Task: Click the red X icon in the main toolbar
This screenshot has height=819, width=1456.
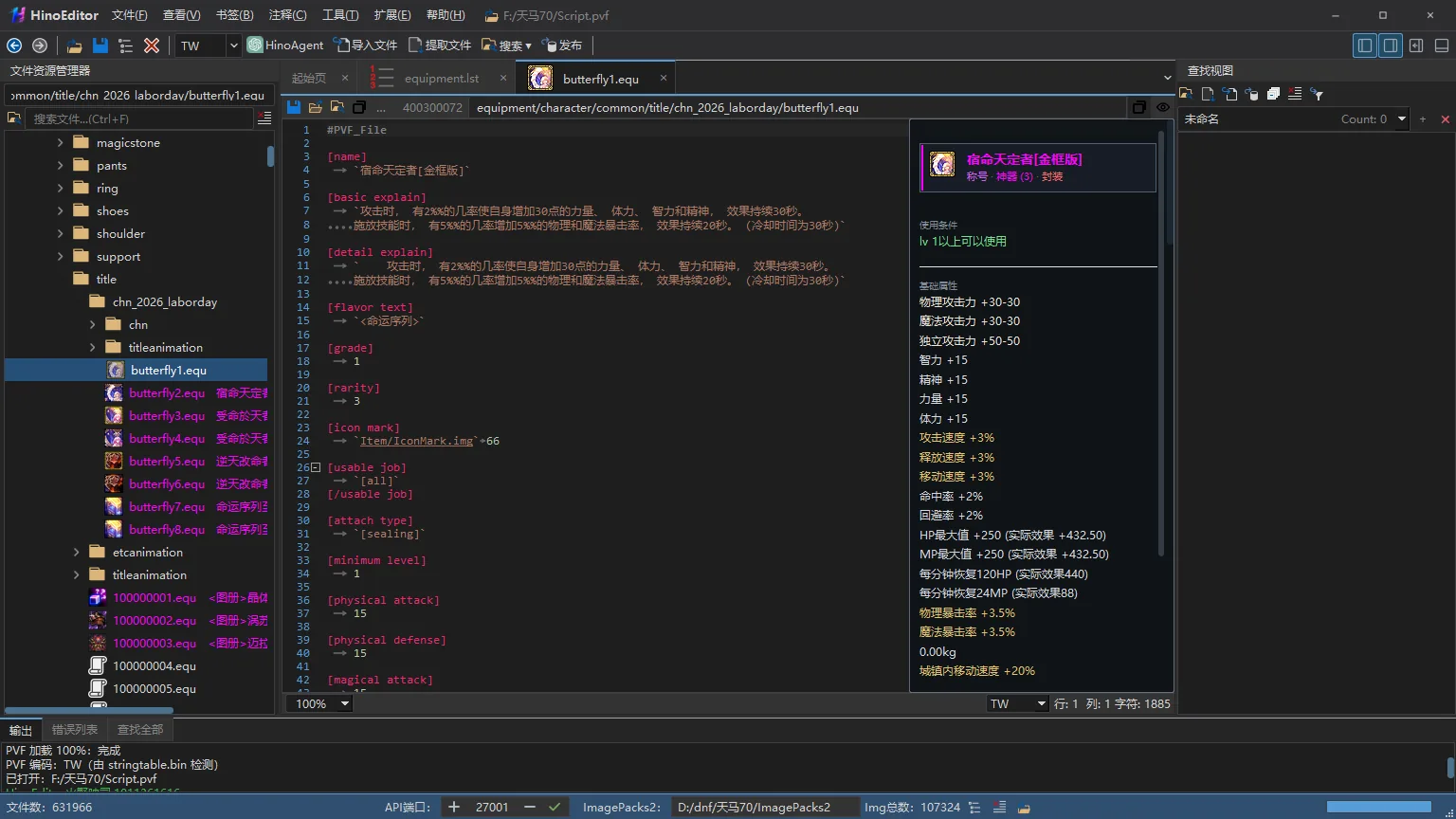Action: 151,45
